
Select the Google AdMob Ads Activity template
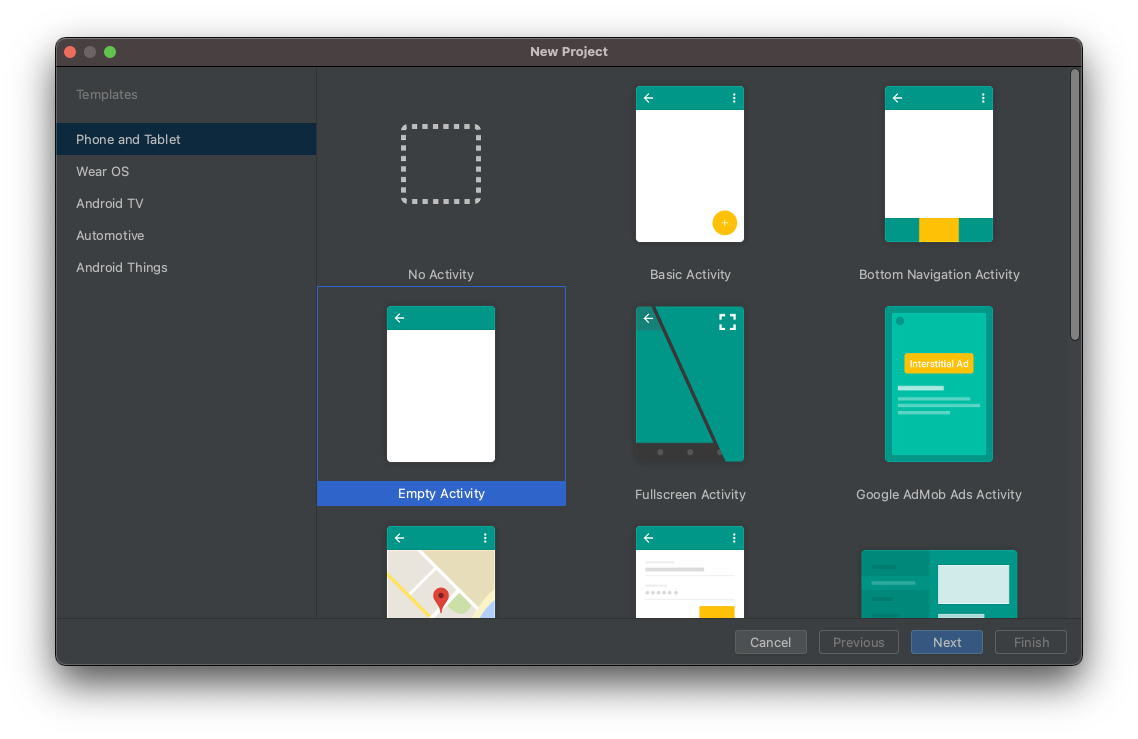pyautogui.click(x=938, y=384)
